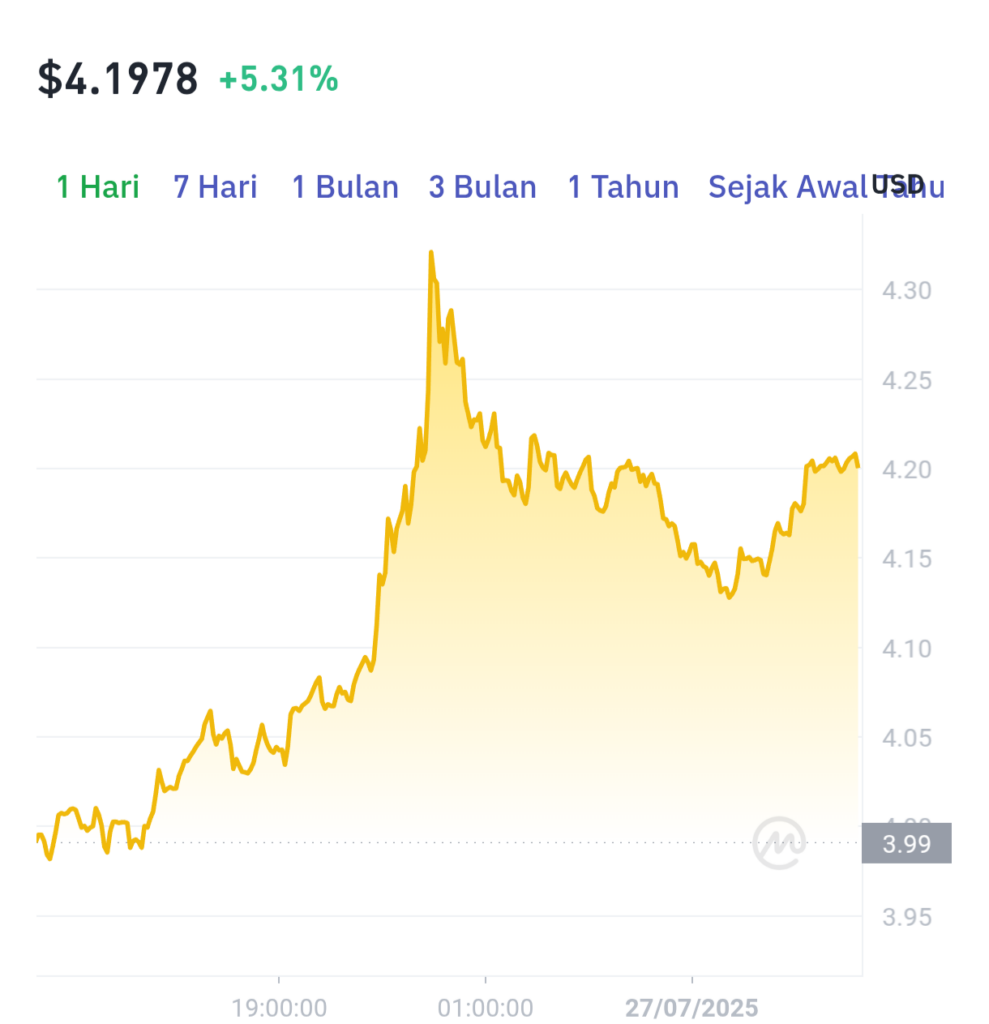Click the 01:00:00 time axis label
The width and height of the screenshot is (989, 1024).
pyautogui.click(x=485, y=1008)
